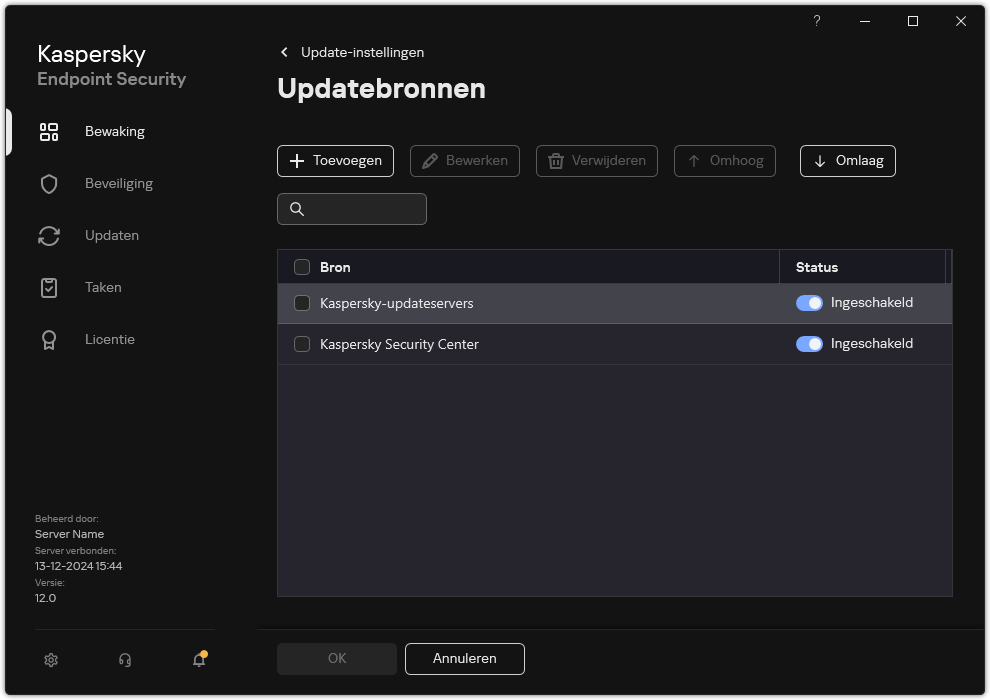The height and width of the screenshot is (700, 990).
Task: Open help via question mark icon
Action: pos(816,21)
